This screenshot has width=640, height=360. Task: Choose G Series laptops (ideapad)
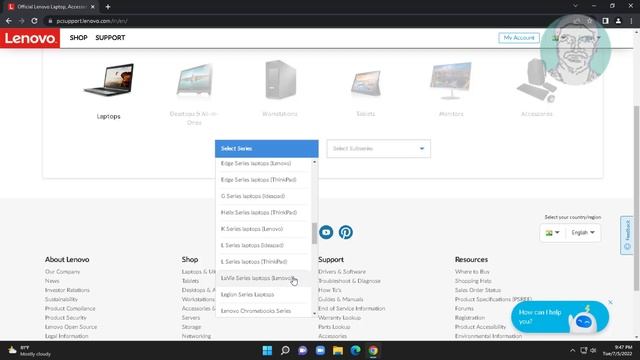click(x=264, y=196)
